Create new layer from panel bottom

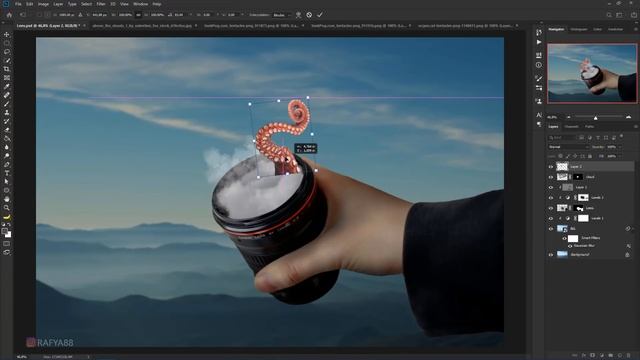tap(620, 356)
